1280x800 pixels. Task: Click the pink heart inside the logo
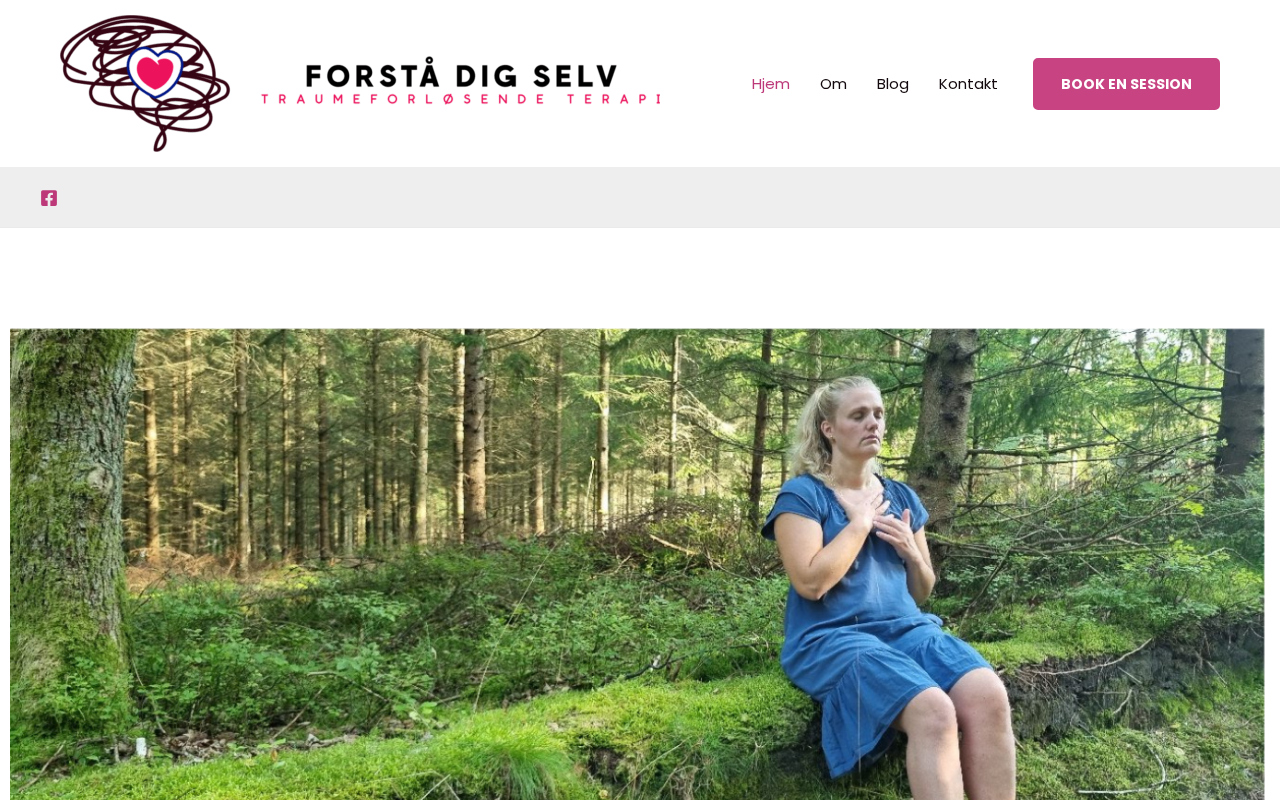(156, 71)
